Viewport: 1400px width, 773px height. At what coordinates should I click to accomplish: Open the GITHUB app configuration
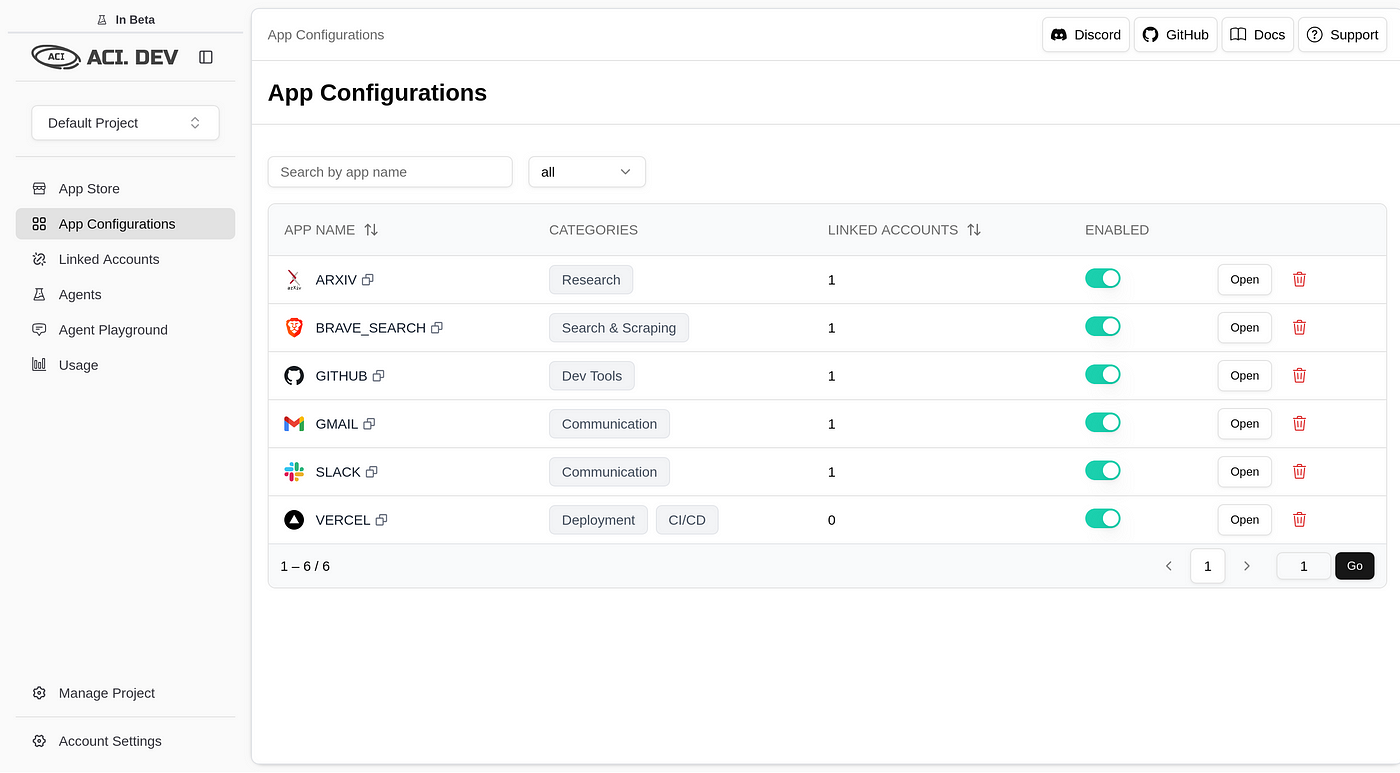point(1244,376)
